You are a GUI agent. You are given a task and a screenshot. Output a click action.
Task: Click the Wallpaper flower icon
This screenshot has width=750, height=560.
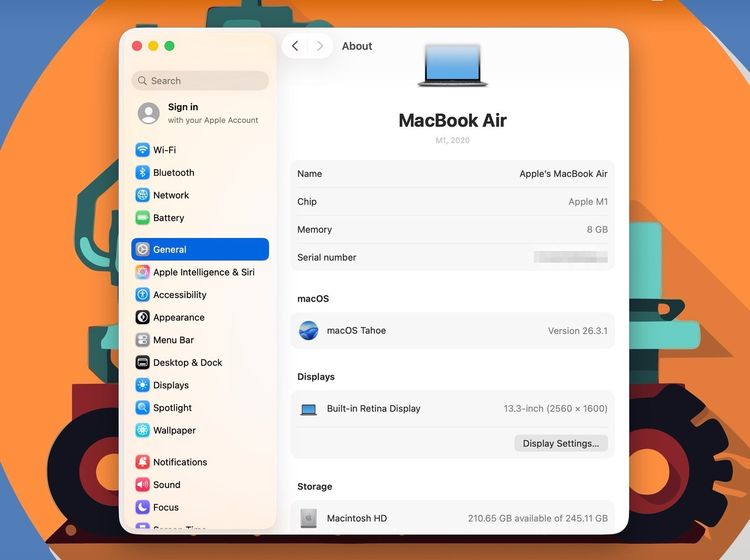[x=143, y=430]
